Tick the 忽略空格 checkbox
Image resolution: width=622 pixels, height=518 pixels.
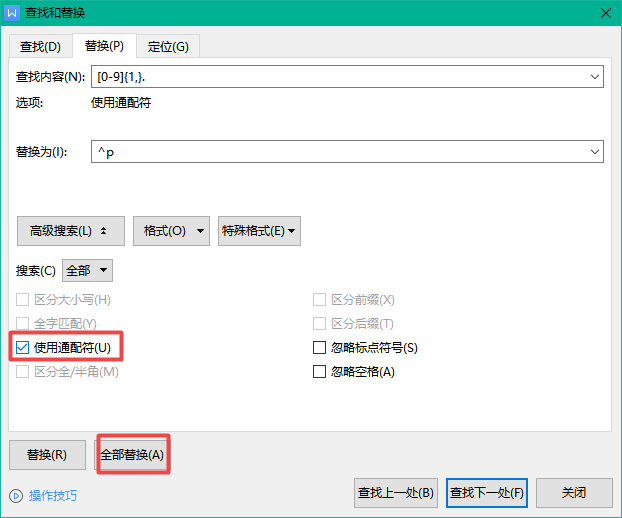[320, 372]
